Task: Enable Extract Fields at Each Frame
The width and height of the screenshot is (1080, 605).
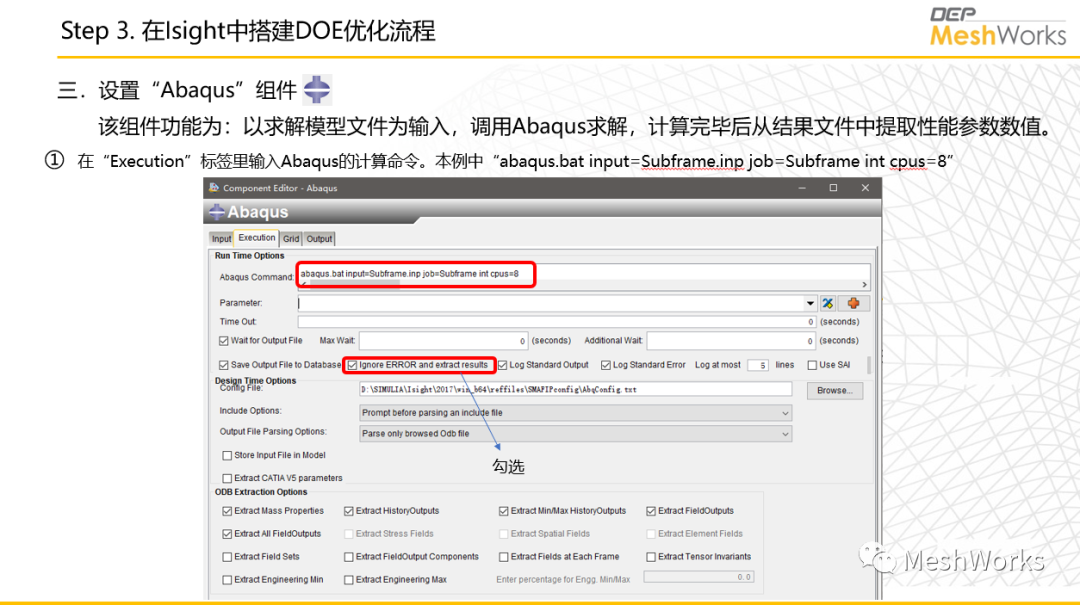Action: coord(503,557)
